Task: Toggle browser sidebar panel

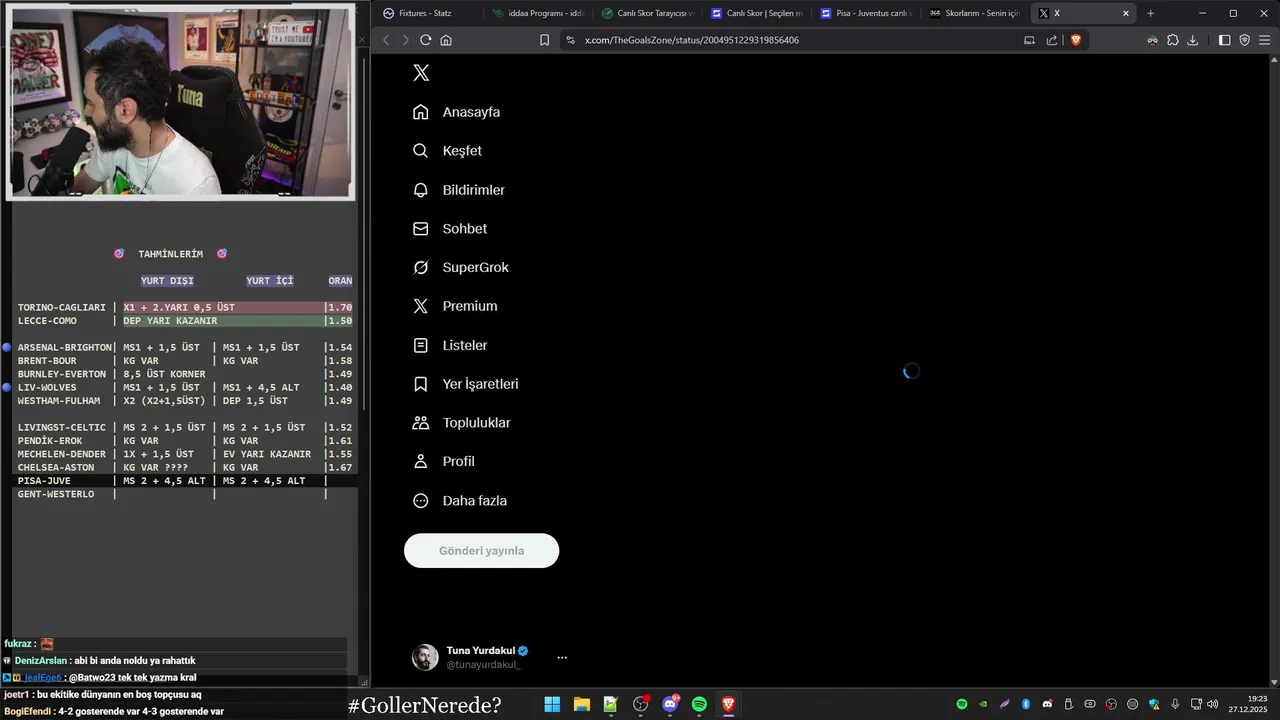Action: click(x=1225, y=40)
